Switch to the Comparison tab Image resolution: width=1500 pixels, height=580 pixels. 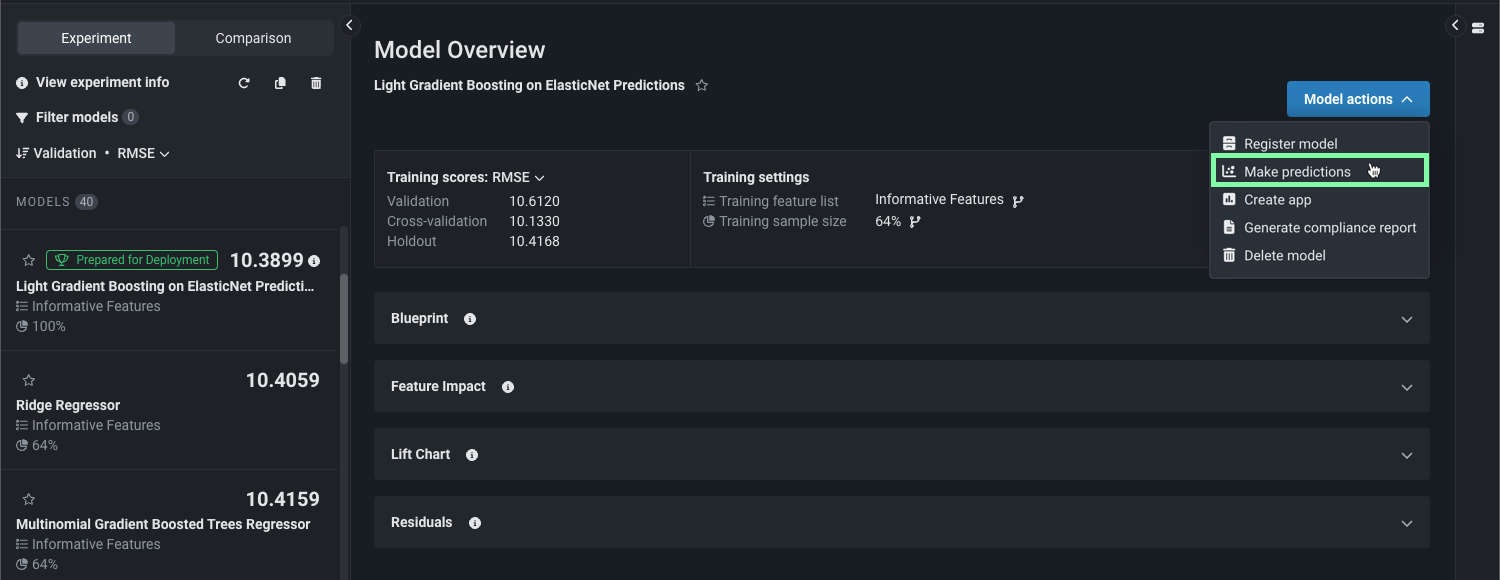click(253, 38)
